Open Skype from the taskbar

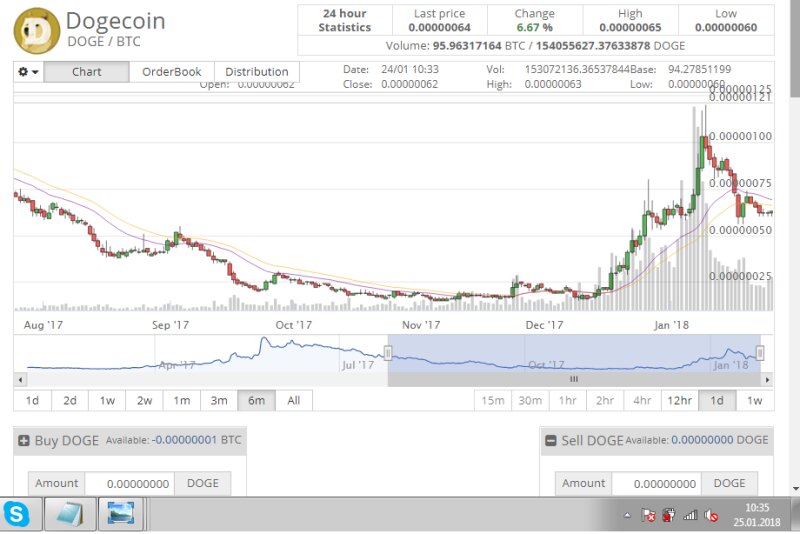click(x=17, y=514)
